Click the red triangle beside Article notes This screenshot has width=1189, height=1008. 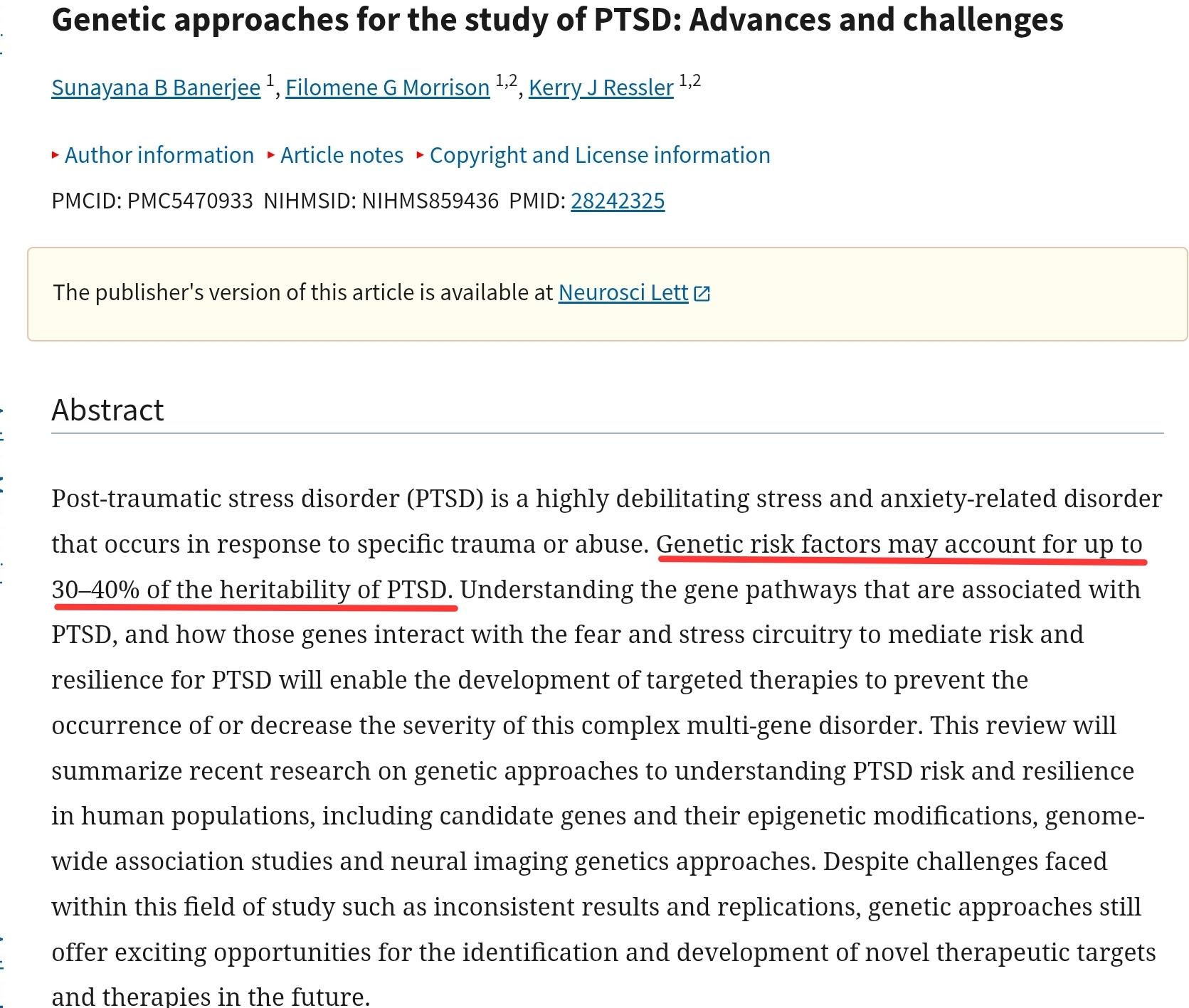click(x=270, y=155)
